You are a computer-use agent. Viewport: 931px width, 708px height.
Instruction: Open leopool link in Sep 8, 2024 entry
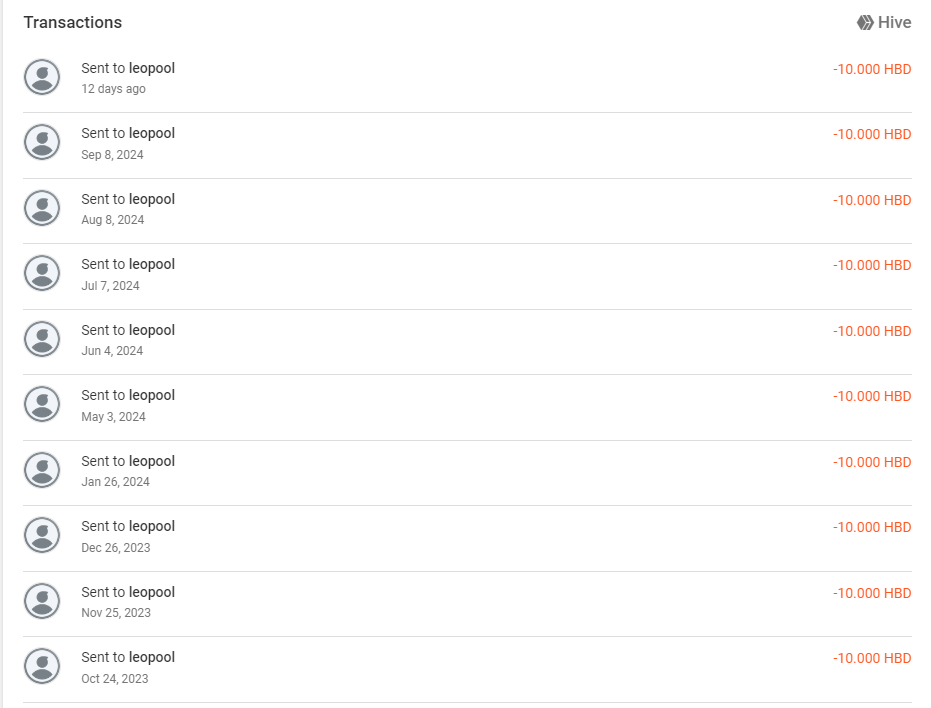152,134
